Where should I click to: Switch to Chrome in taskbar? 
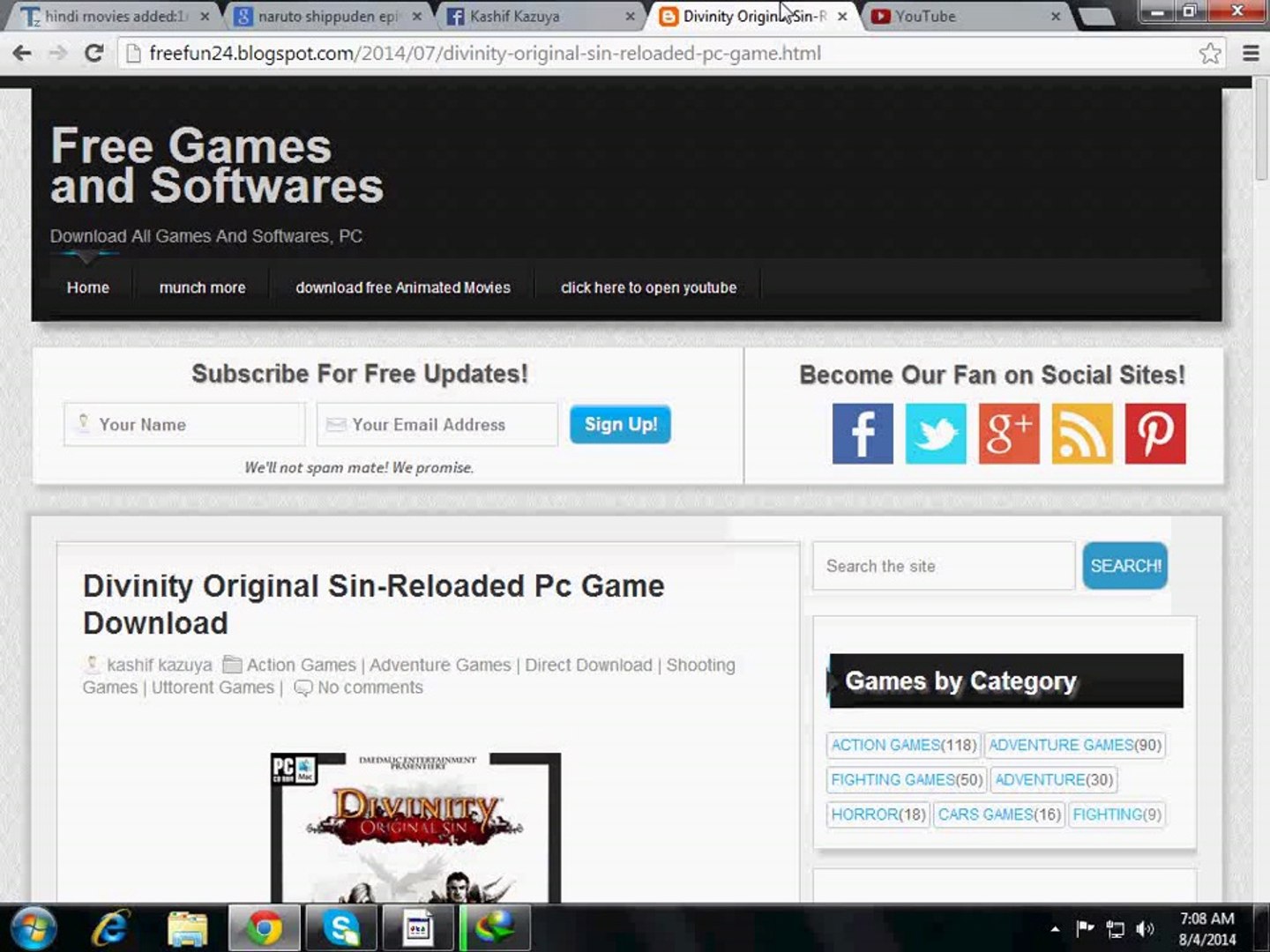pyautogui.click(x=264, y=928)
